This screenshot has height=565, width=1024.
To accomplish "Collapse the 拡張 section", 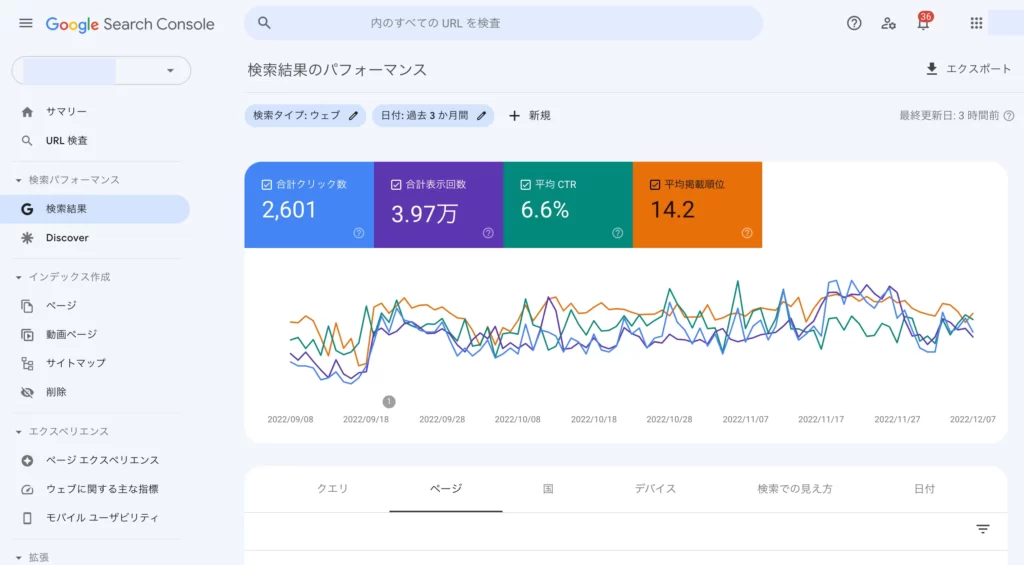I will (18, 558).
